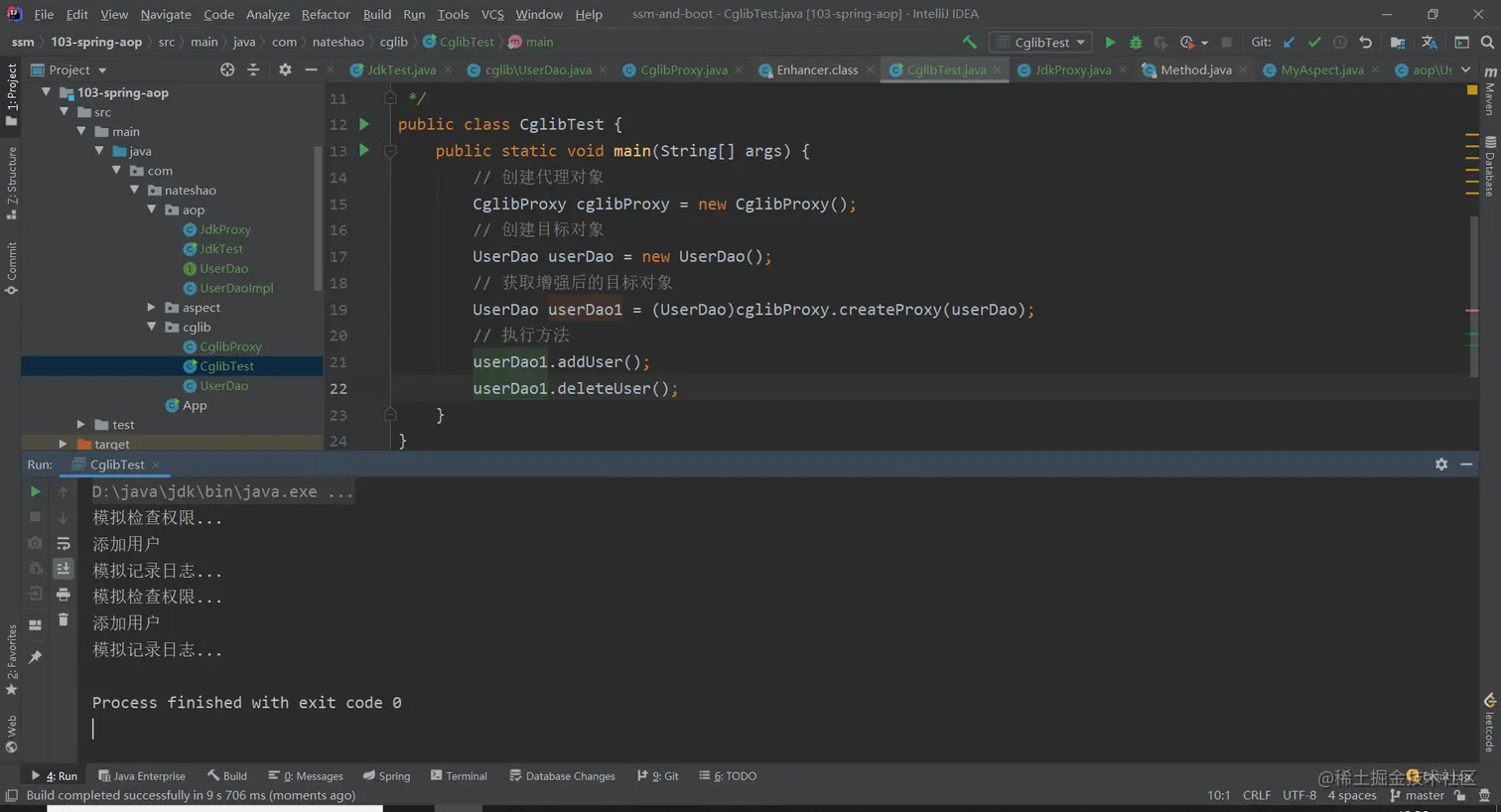This screenshot has width=1501, height=812.
Task: Run with coverage icon in toolbar
Action: pyautogui.click(x=1160, y=42)
